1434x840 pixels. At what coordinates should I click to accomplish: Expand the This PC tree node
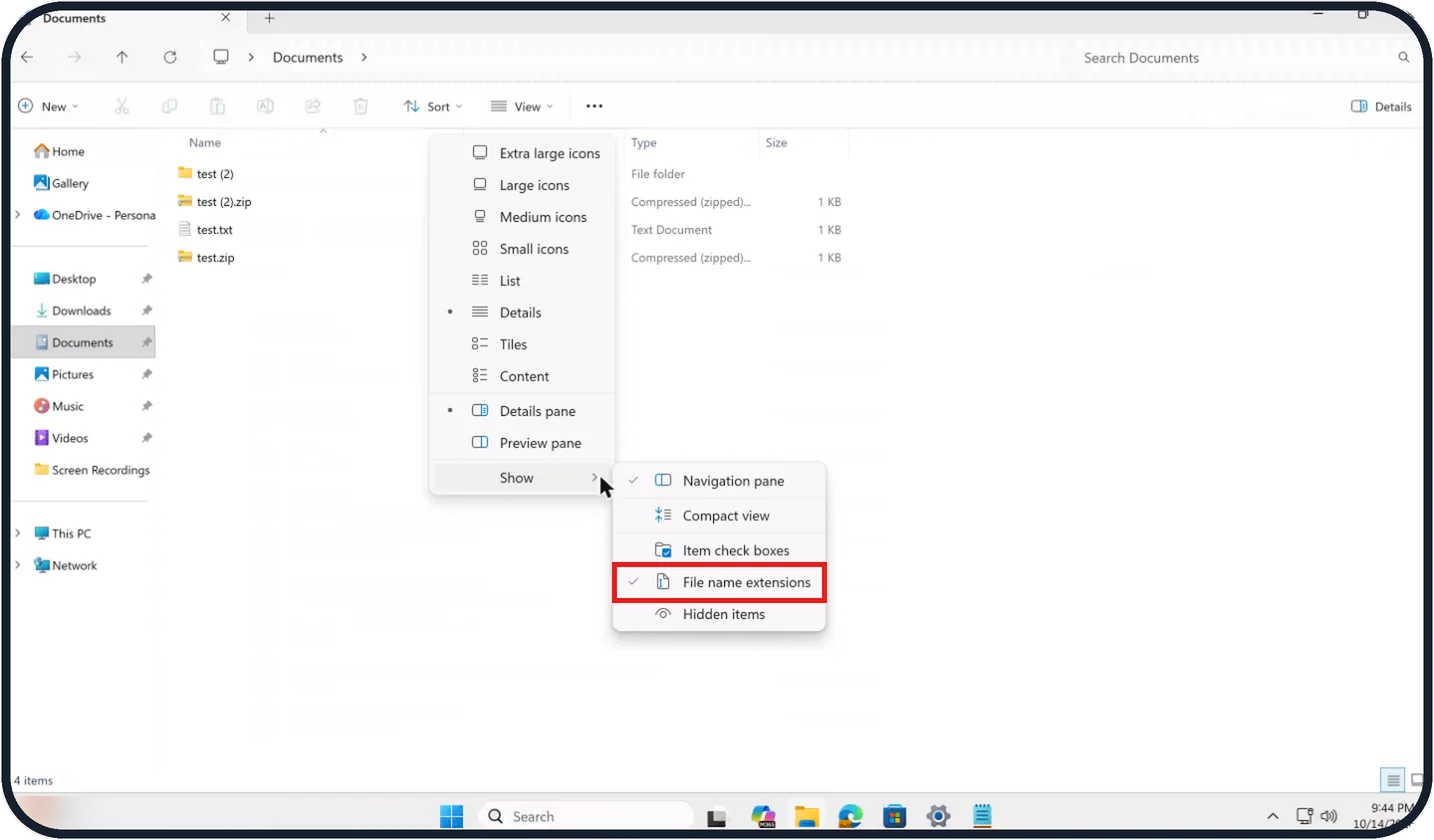18,534
